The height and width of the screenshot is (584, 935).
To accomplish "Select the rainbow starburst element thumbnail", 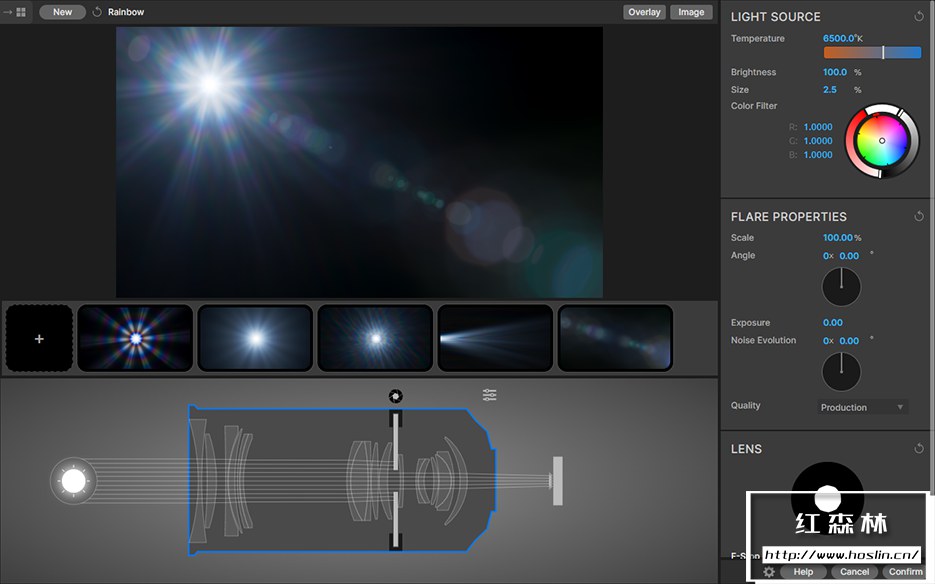I will (135, 338).
